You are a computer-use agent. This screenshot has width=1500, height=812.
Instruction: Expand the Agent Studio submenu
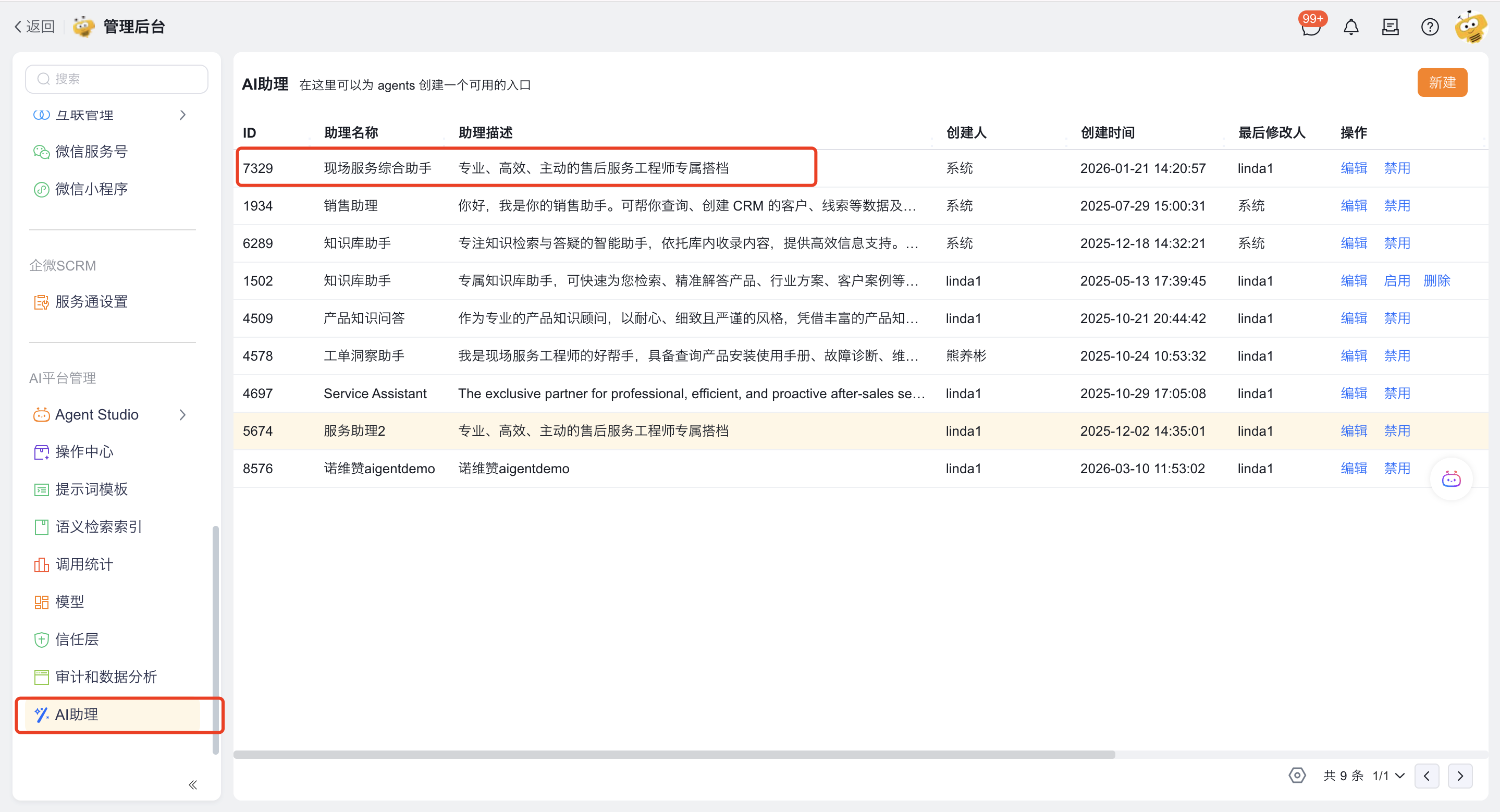point(183,414)
